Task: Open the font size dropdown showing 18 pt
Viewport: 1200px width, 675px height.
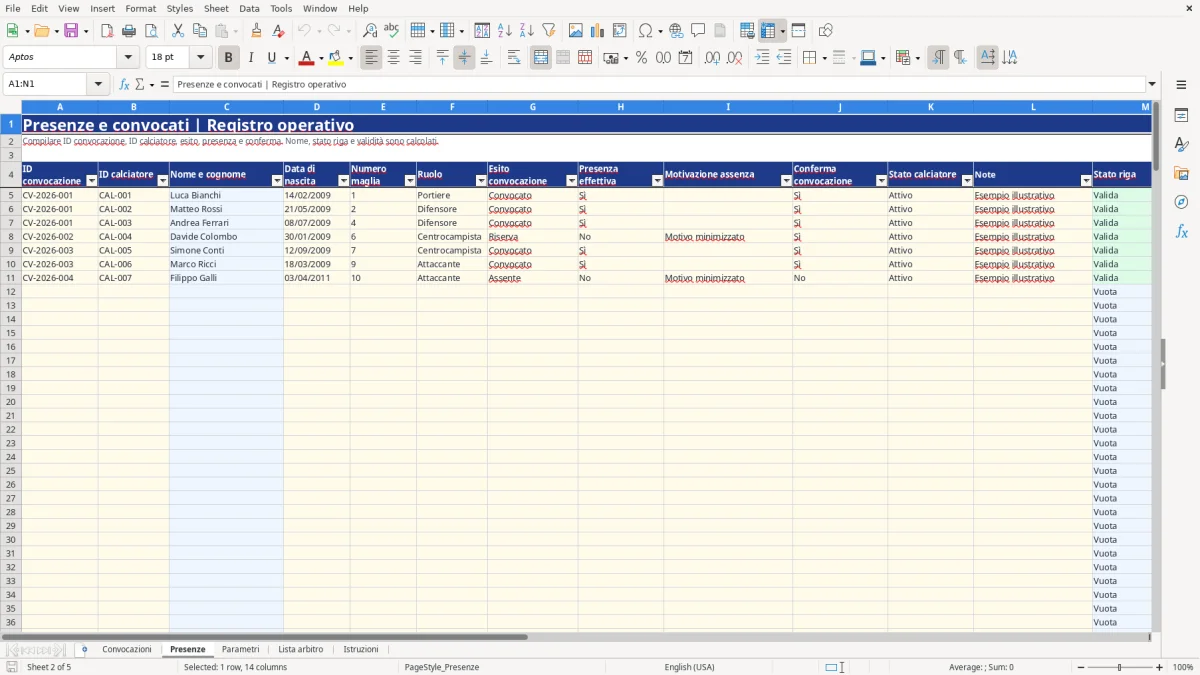Action: (200, 58)
